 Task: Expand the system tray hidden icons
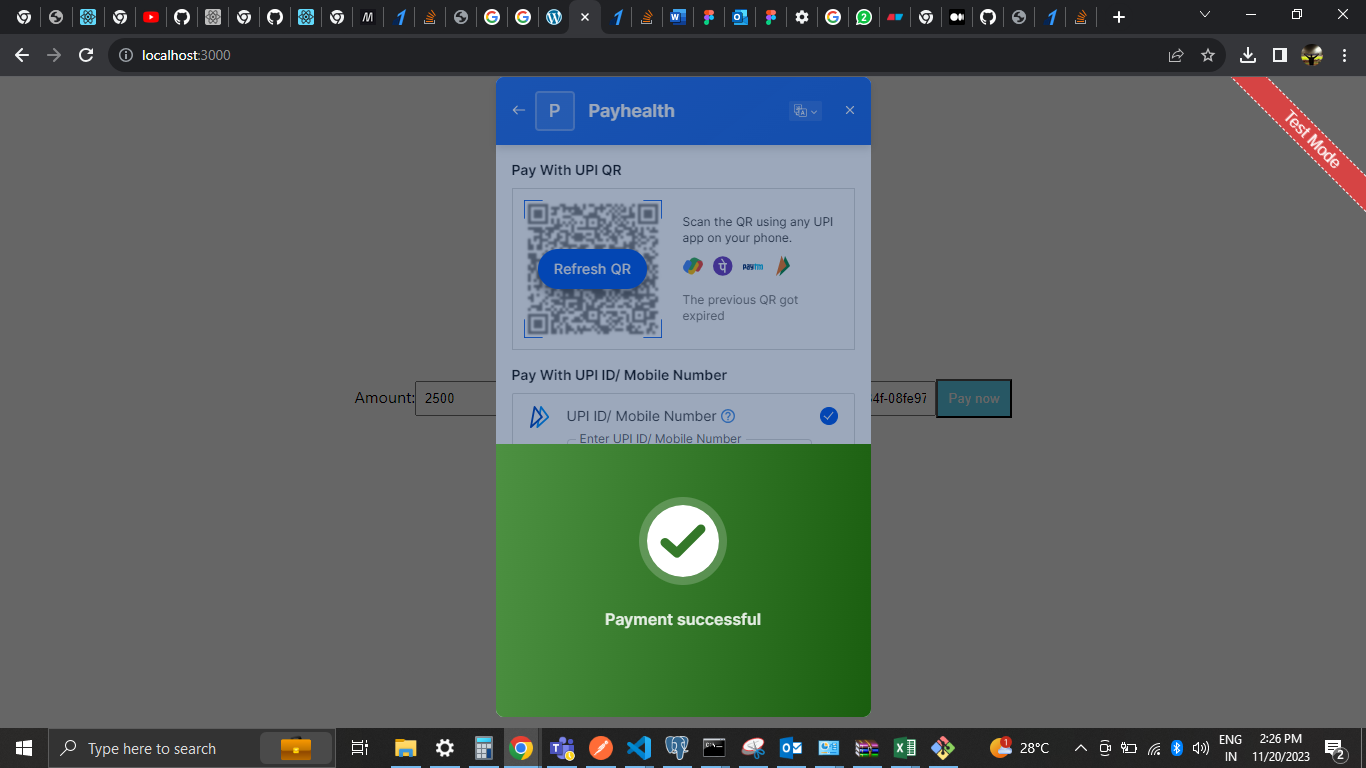click(1080, 748)
